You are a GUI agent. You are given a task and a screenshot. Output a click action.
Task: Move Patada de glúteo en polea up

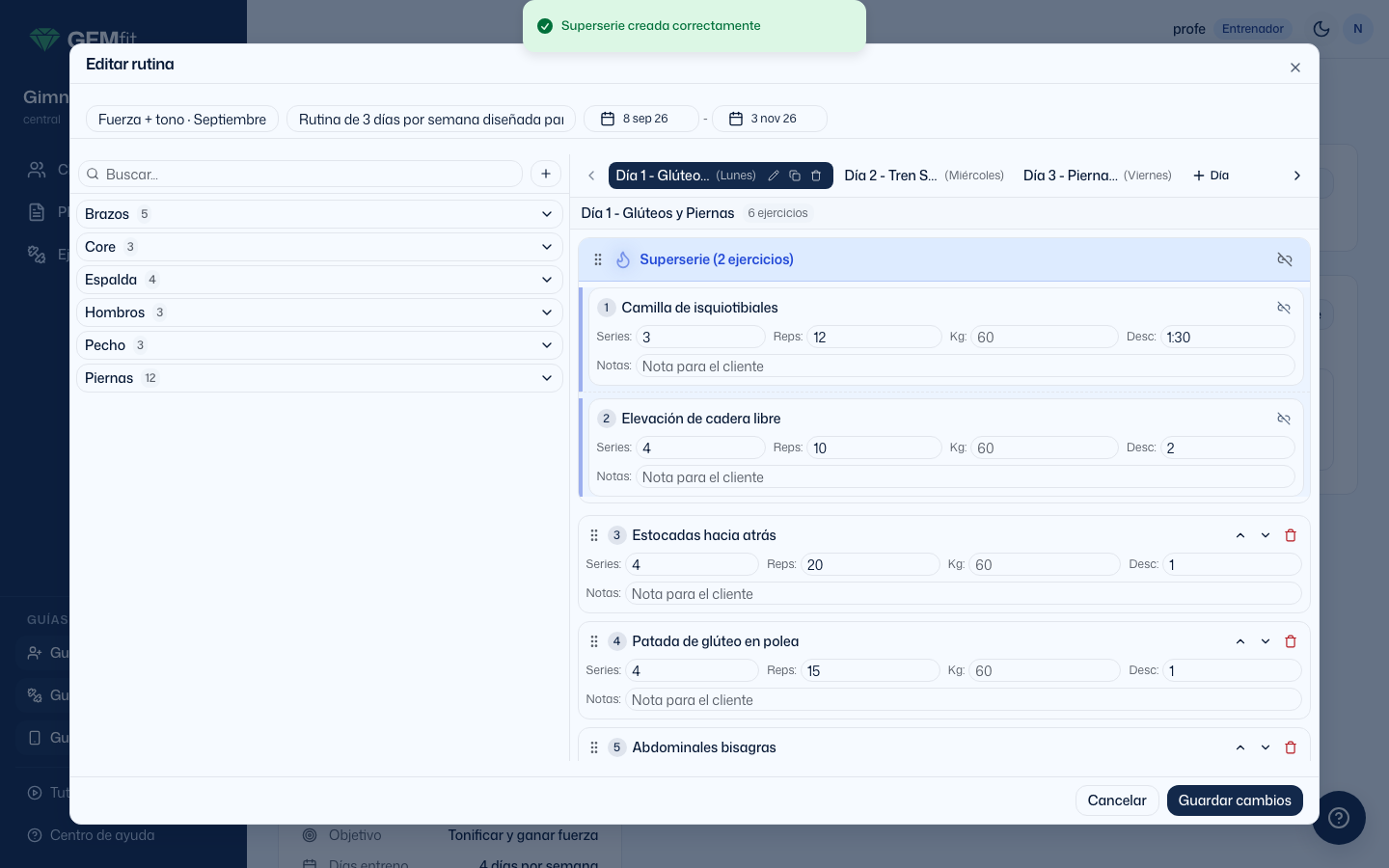click(1240, 641)
